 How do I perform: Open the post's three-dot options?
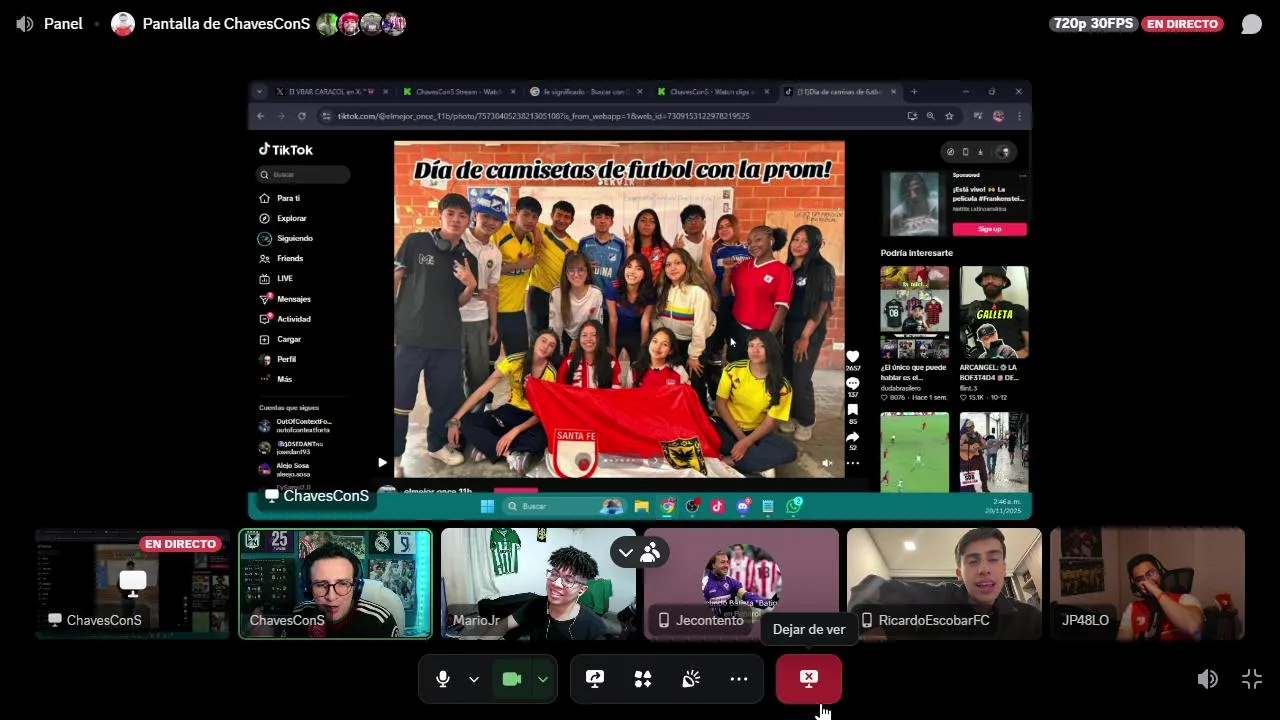(x=852, y=463)
